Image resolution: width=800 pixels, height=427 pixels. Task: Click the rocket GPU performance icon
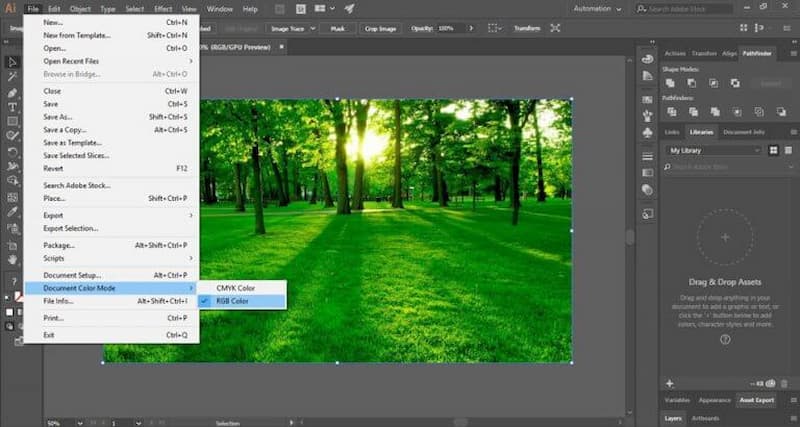pos(349,9)
